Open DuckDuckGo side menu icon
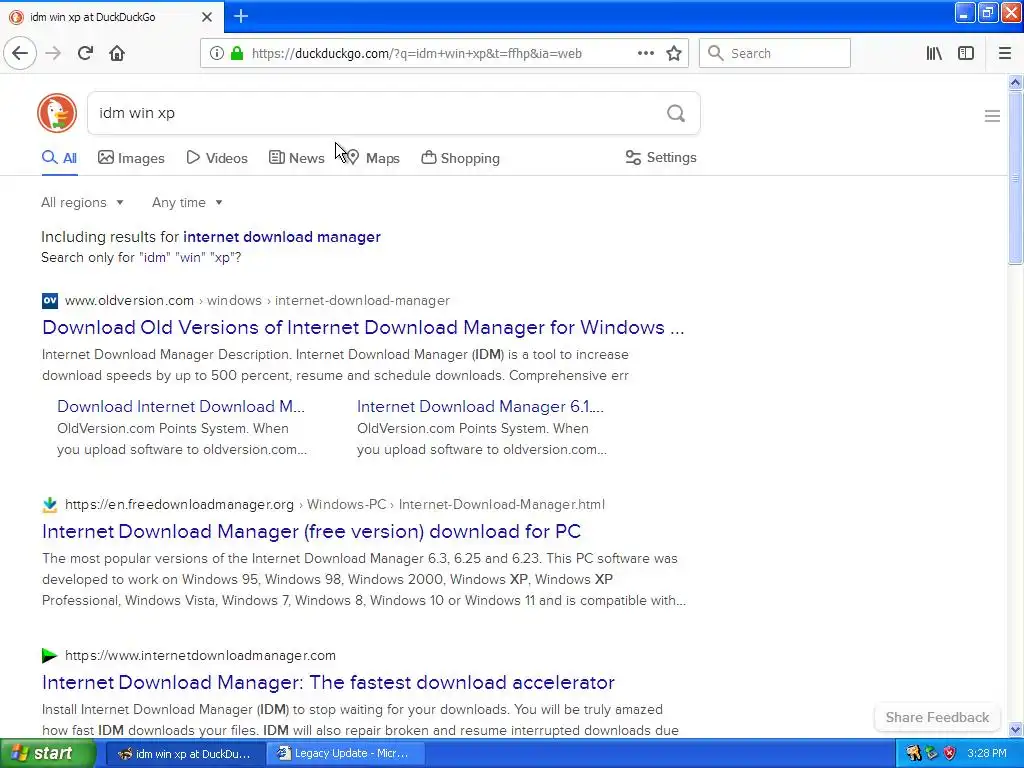Screen dimensions: 1024x768 click(992, 116)
